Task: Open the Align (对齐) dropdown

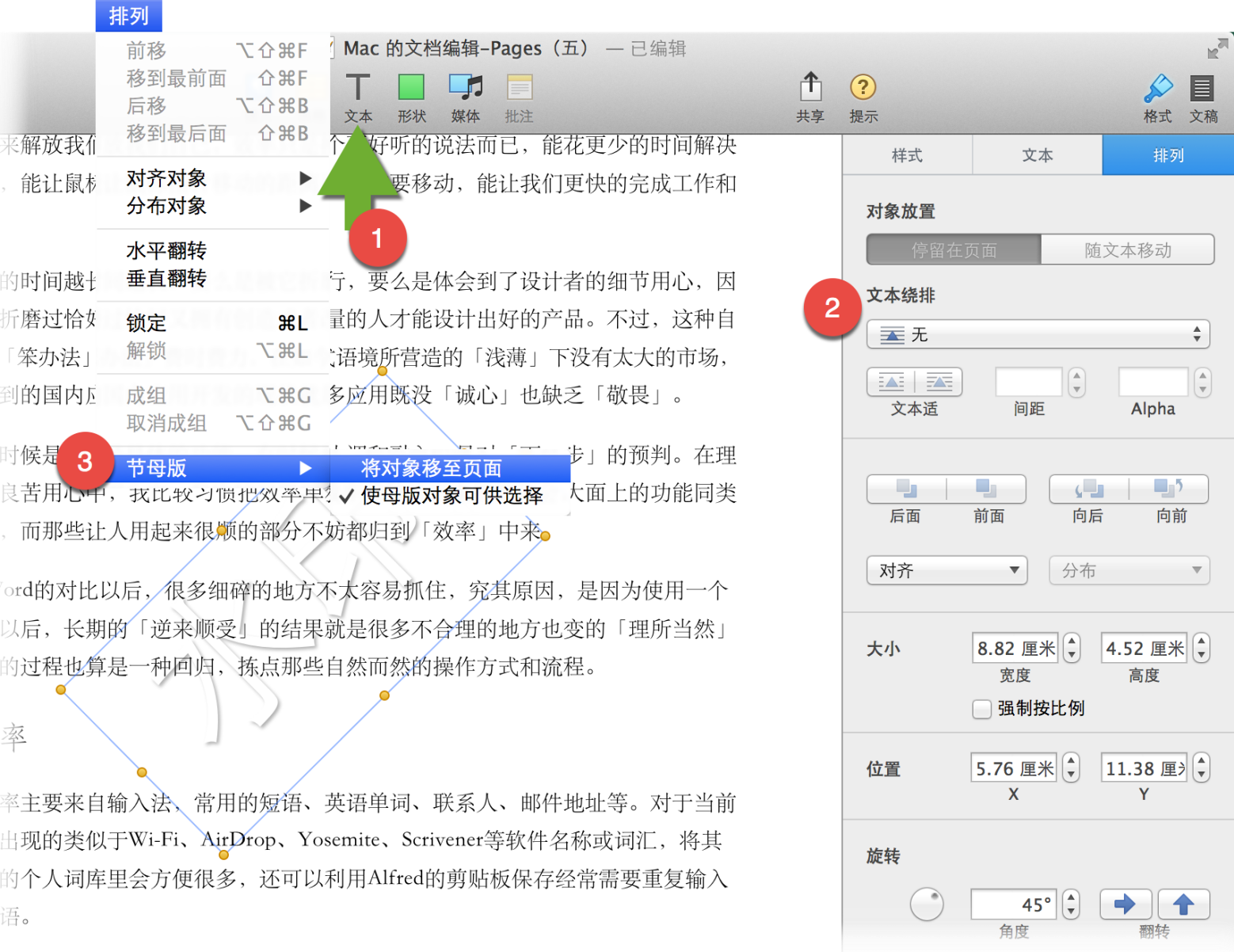Action: point(947,570)
